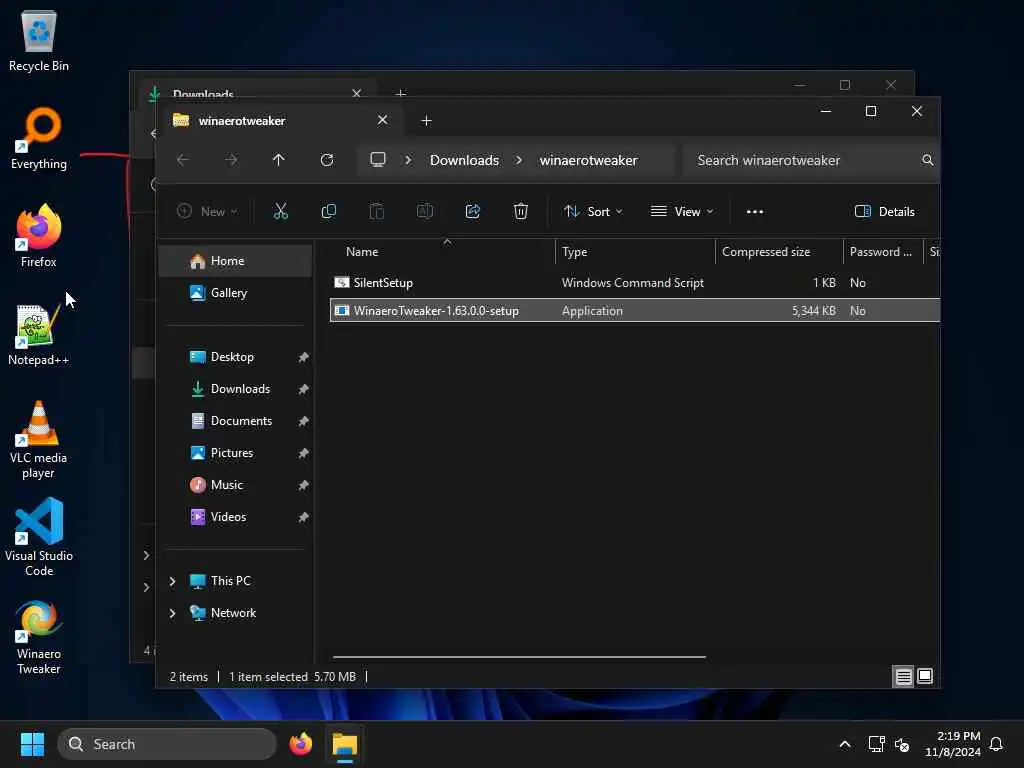Click the This PC monitor icon in address bar

377,160
